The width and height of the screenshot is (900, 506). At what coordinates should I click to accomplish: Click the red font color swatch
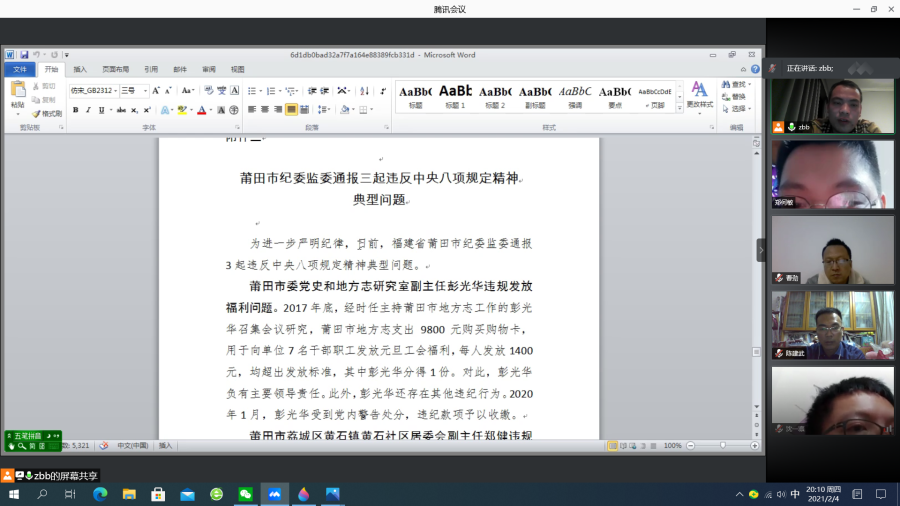click(201, 110)
